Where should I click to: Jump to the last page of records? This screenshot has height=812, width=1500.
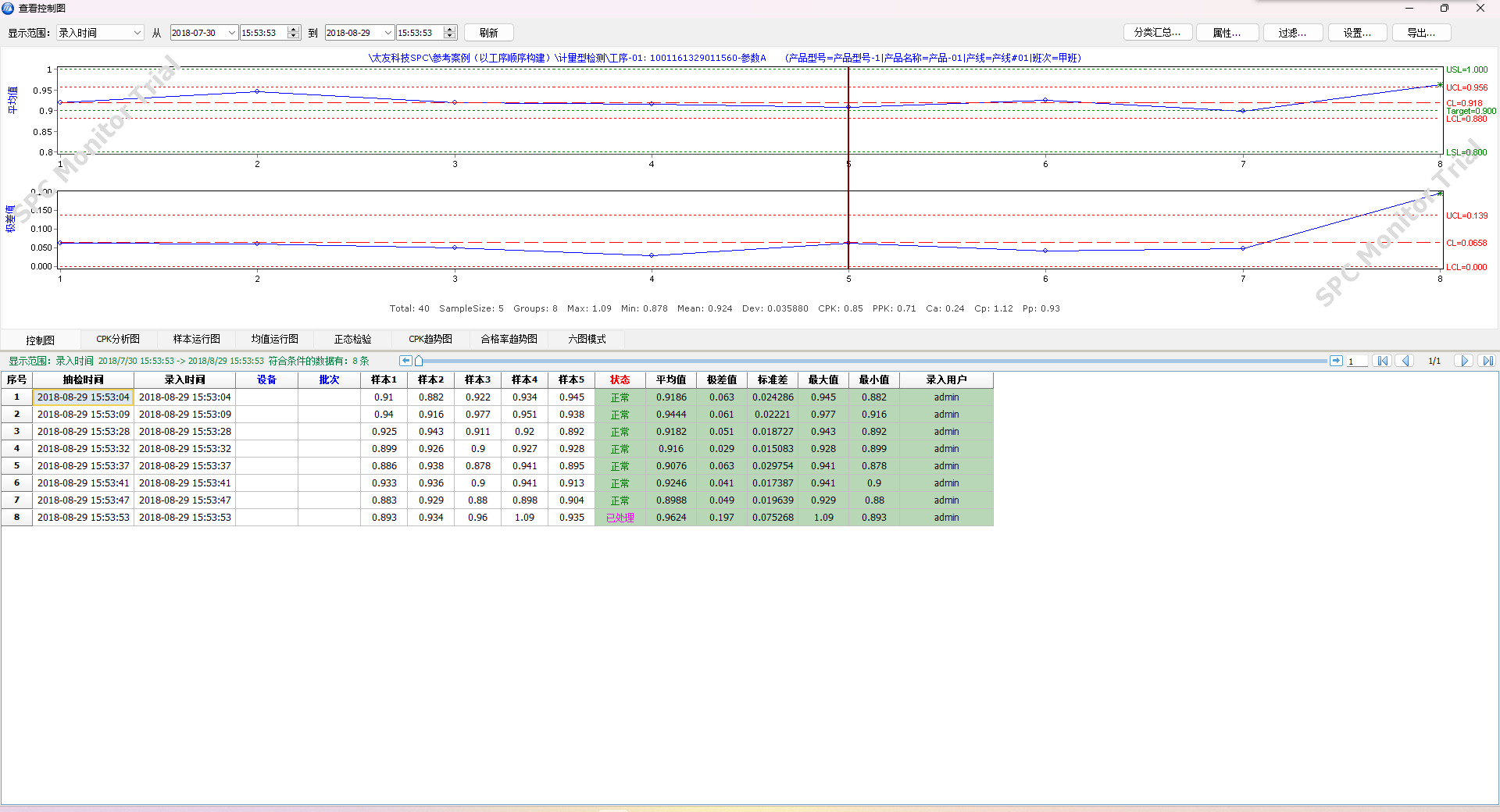point(1487,361)
